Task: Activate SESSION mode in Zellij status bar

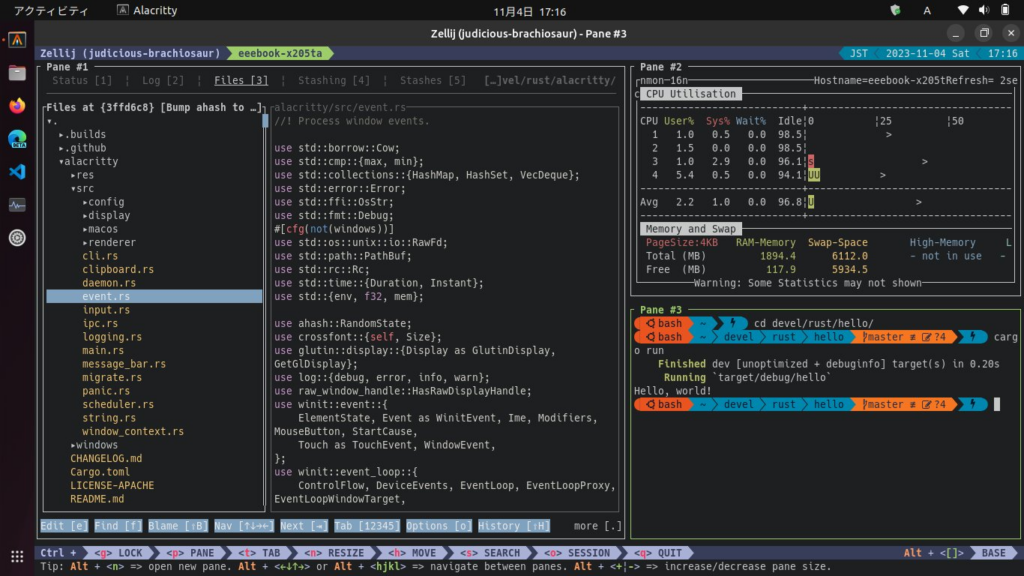Action: [x=577, y=553]
